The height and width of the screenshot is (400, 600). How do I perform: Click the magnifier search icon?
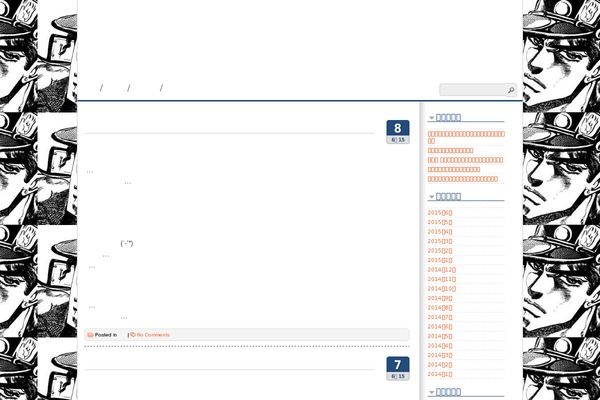(511, 90)
